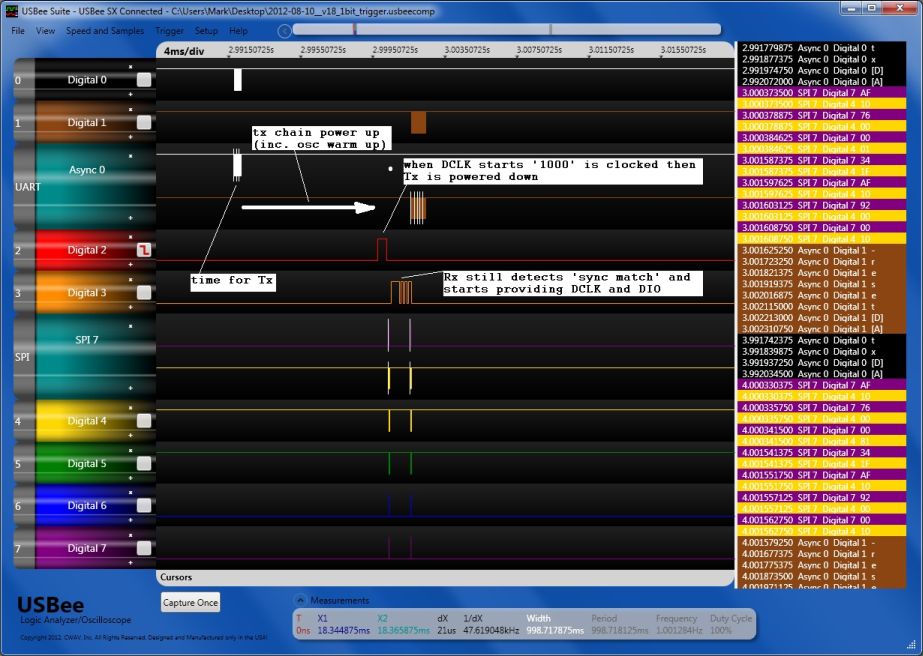Remove Digital 6 channel with its x icon

[x=131, y=492]
